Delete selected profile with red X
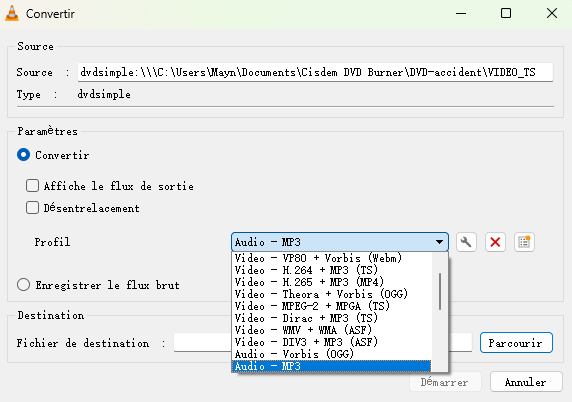The image size is (572, 402). [495, 242]
